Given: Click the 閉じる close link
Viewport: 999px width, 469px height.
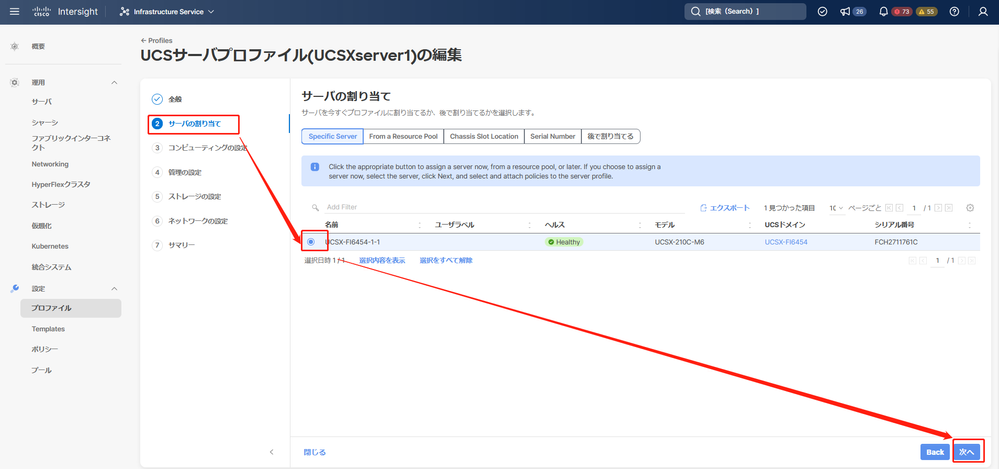Looking at the screenshot, I should pos(315,452).
